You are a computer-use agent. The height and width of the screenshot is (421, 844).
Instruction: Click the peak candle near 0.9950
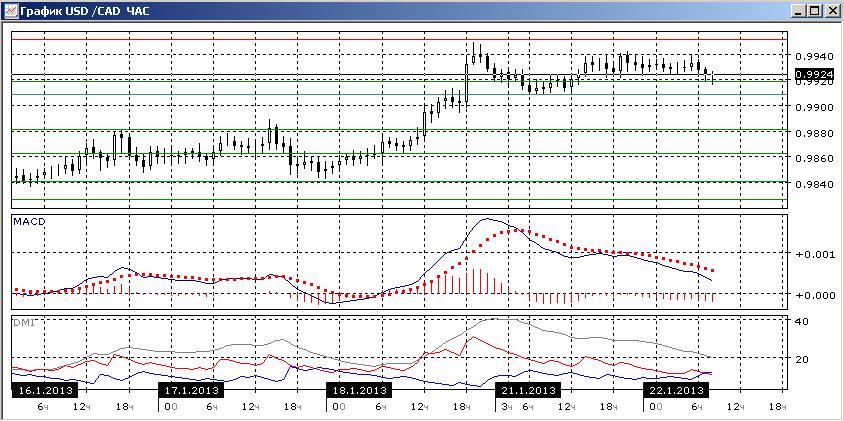pyautogui.click(x=473, y=54)
